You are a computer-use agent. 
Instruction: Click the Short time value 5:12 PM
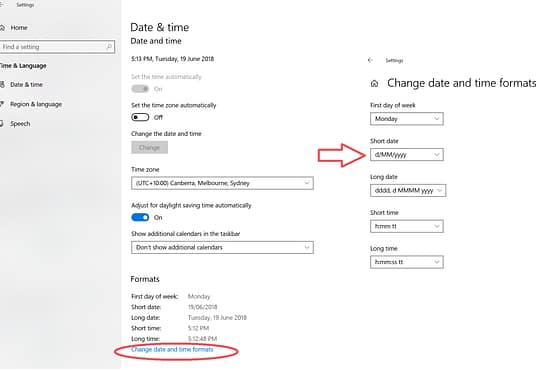click(198, 328)
